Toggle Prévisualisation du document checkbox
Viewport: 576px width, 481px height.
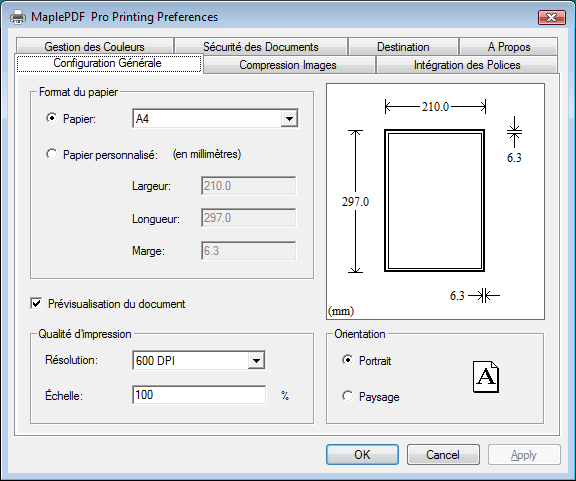tap(36, 304)
